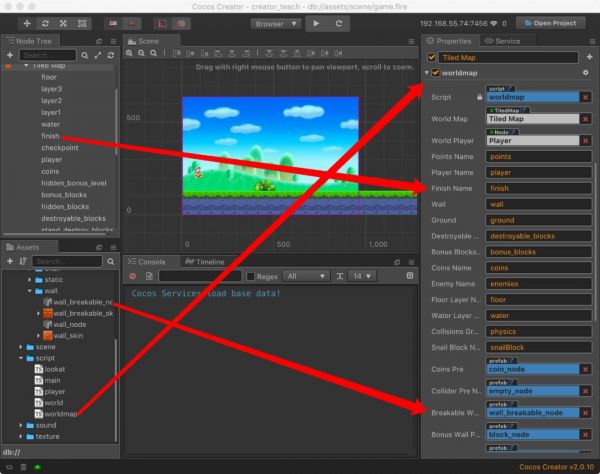
Task: Clear the coin_node prefab reference
Action: 585,369
